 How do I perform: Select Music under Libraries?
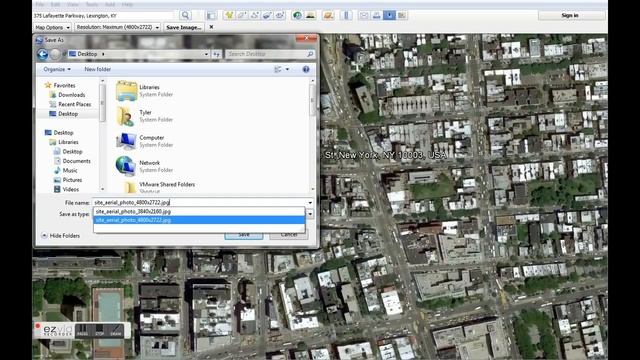click(65, 171)
